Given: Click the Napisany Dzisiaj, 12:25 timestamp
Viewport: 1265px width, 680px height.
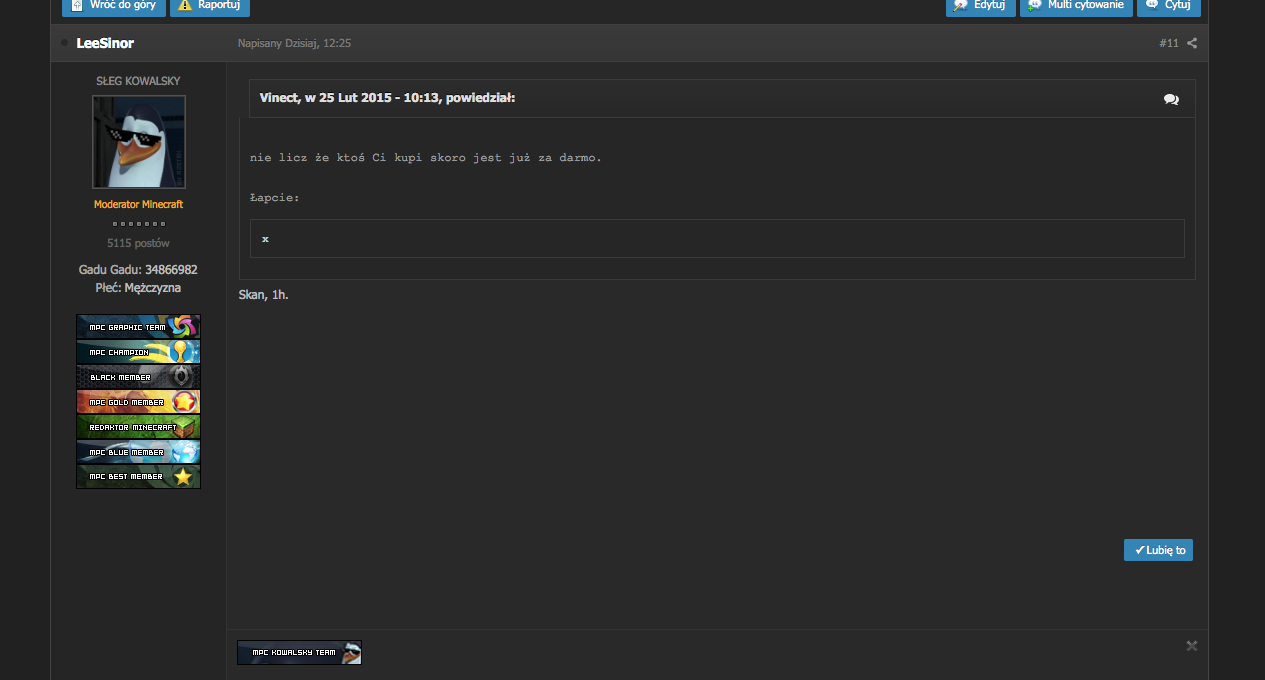Looking at the screenshot, I should (294, 43).
